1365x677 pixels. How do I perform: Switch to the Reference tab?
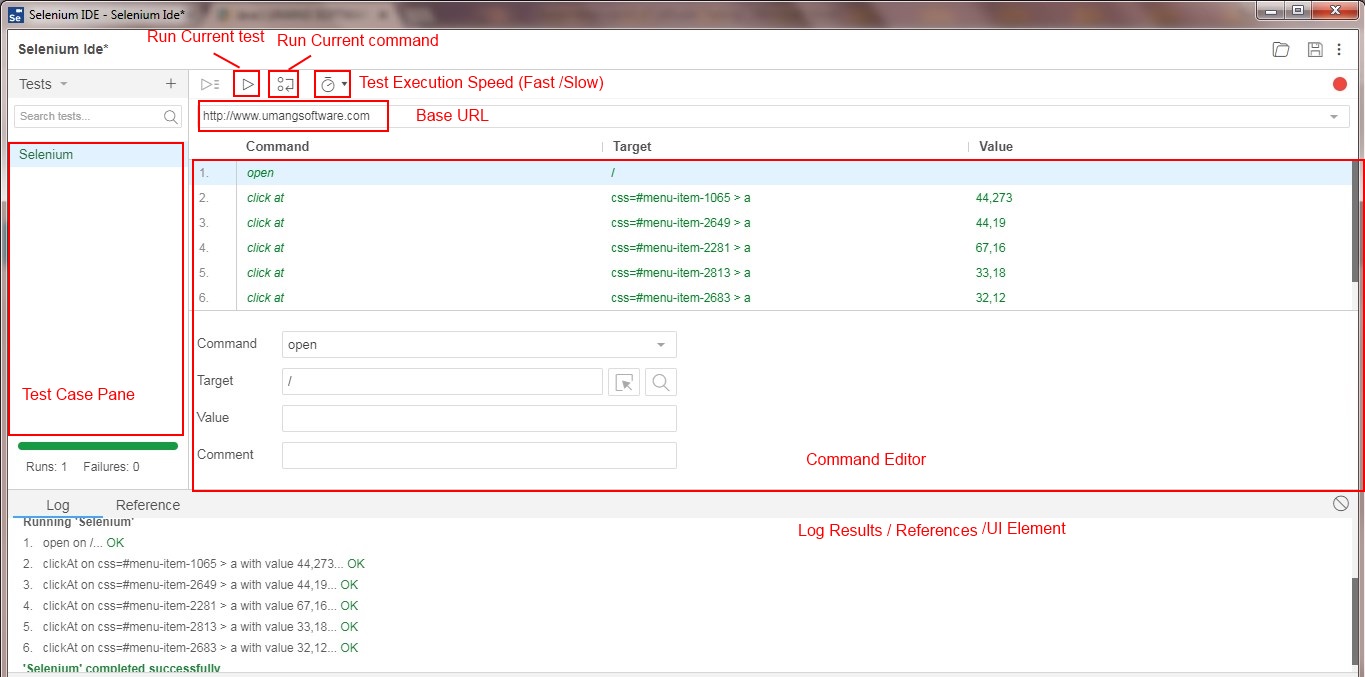(148, 505)
